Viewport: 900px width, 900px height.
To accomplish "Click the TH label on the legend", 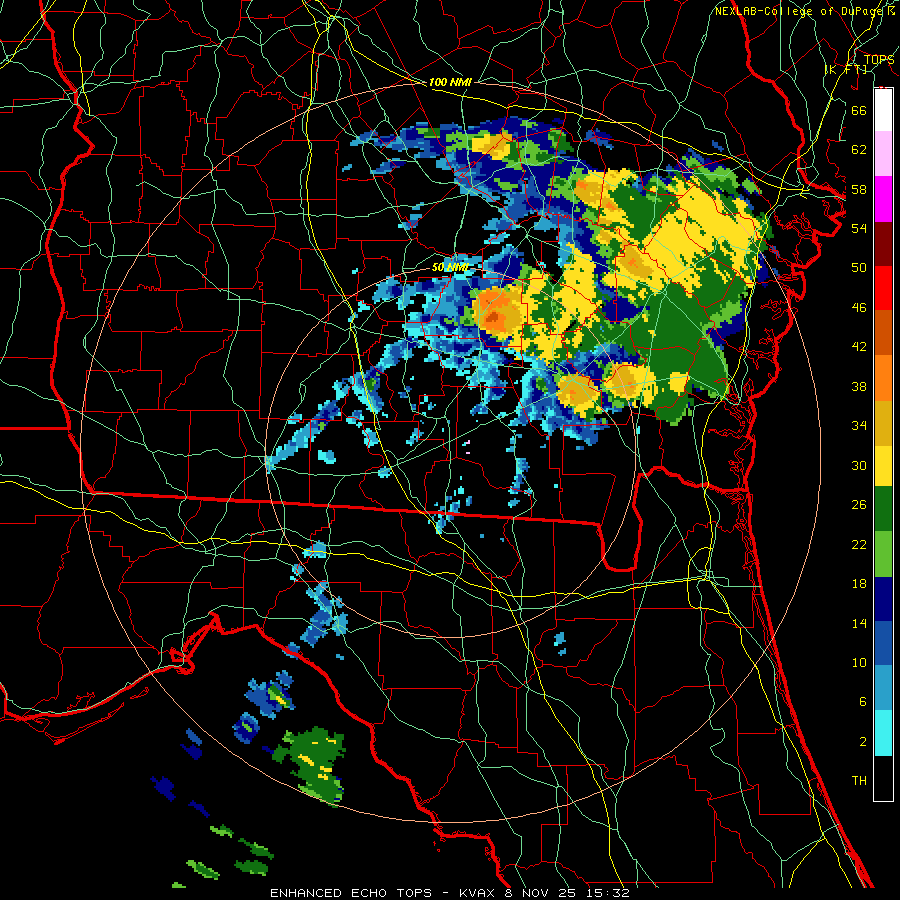I will pyautogui.click(x=859, y=781).
